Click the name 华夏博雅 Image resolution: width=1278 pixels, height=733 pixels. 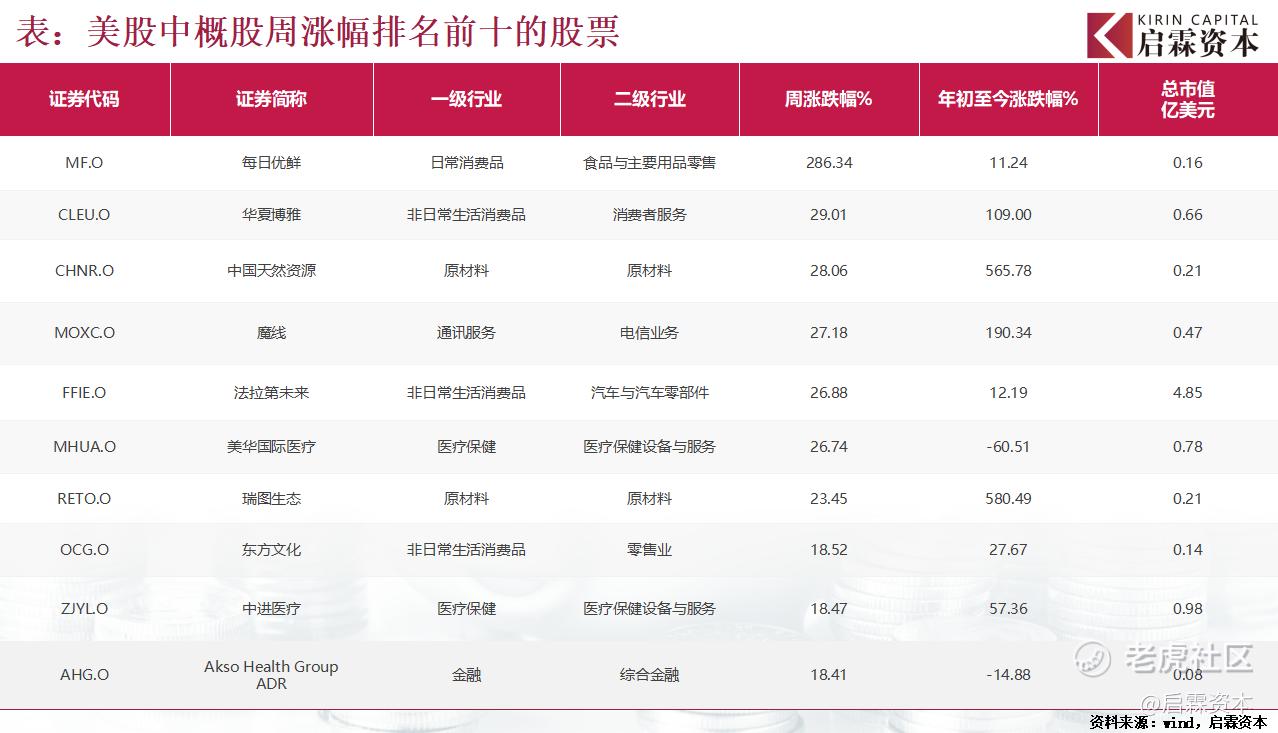point(271,214)
